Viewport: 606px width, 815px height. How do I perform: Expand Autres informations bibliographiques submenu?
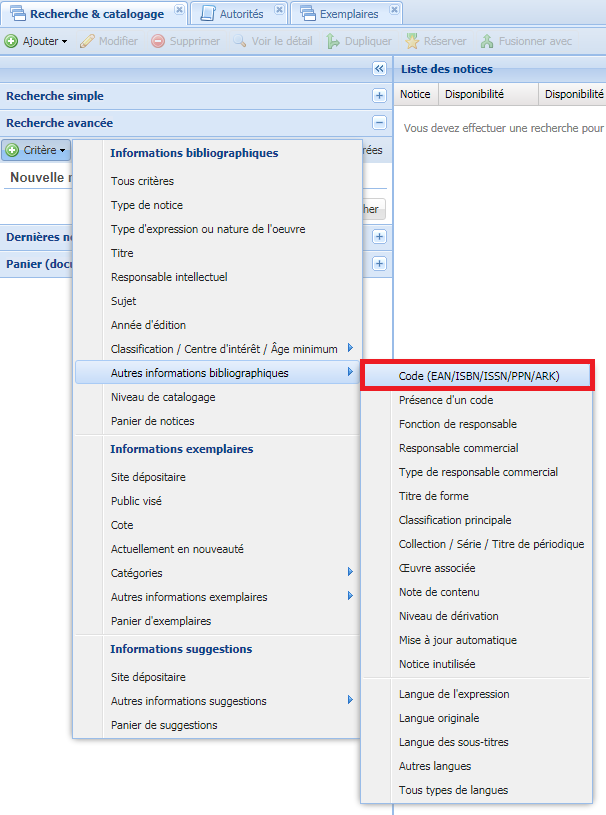coord(350,372)
